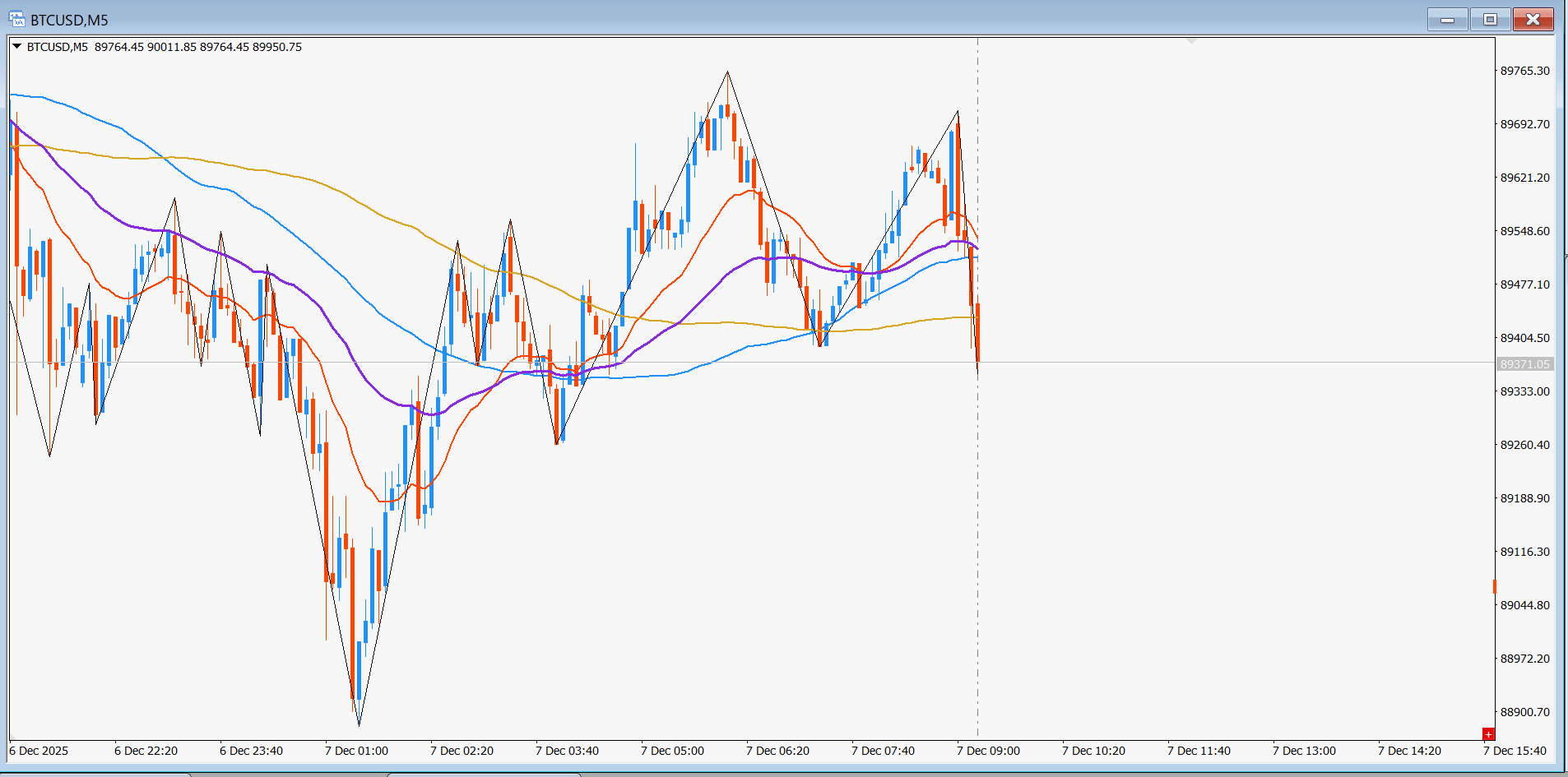Select the highest ZigZag peak near 89765
The height and width of the screenshot is (777, 1568).
[727, 72]
